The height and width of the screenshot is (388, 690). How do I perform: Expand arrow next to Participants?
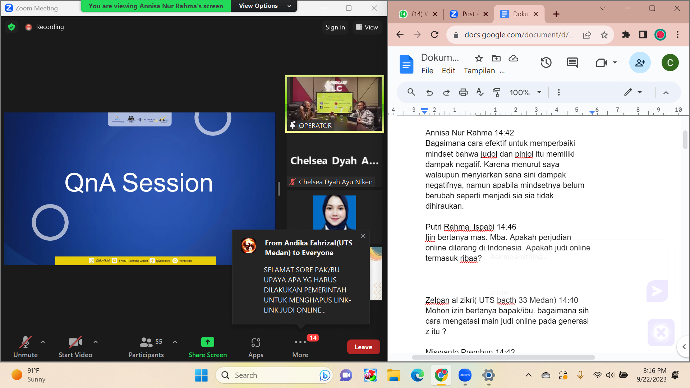175,342
